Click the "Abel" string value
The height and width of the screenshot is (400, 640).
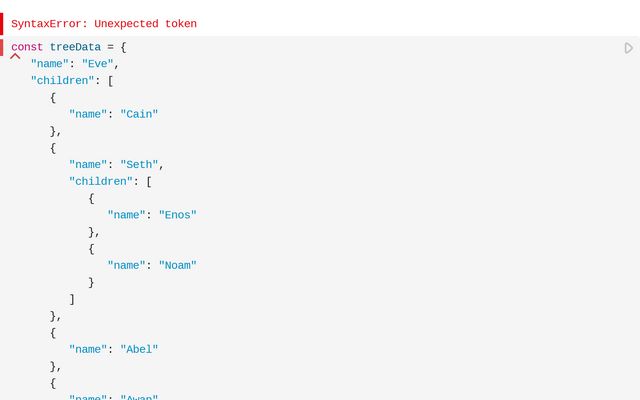coord(140,349)
